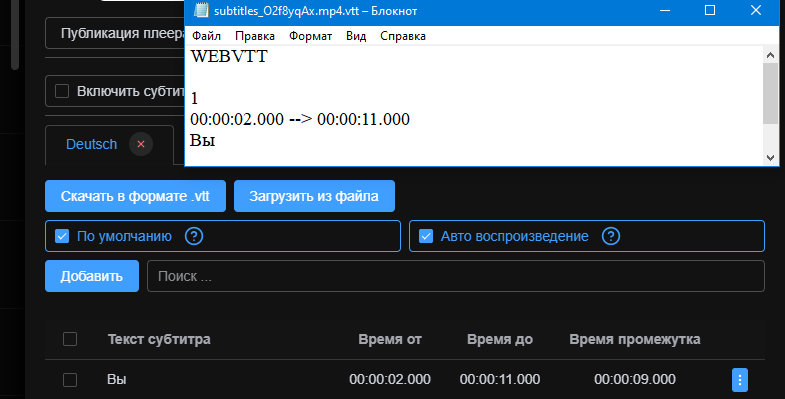785x399 pixels.
Task: Open Формат menu in Notepad
Action: pos(310,36)
